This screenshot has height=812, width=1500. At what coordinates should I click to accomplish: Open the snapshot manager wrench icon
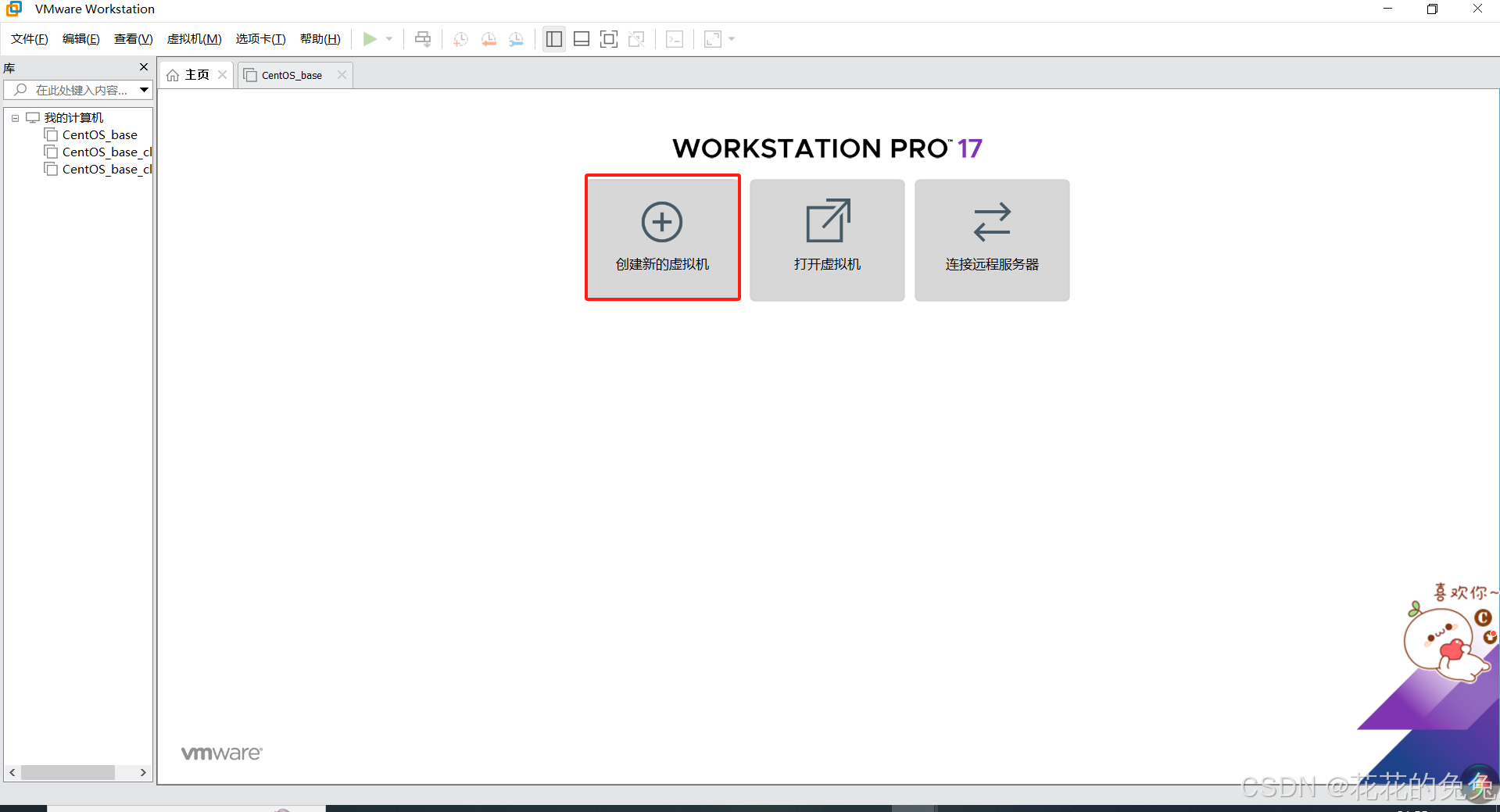(x=516, y=39)
